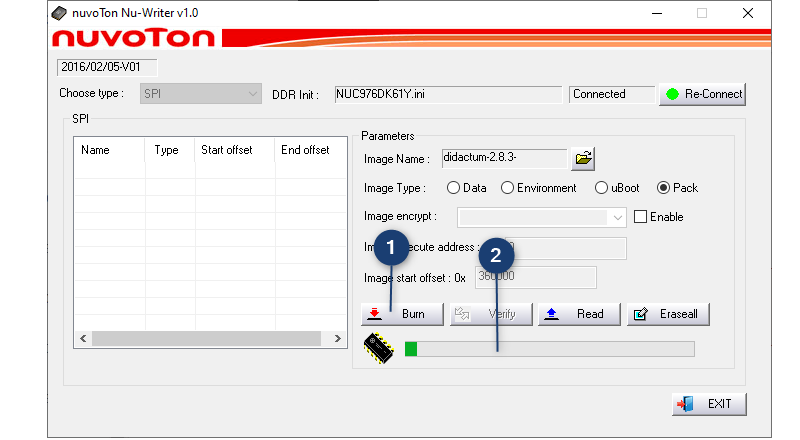Click the left arrow of the list scrollbar
Image resolution: width=800 pixels, height=440 pixels.
click(x=83, y=338)
